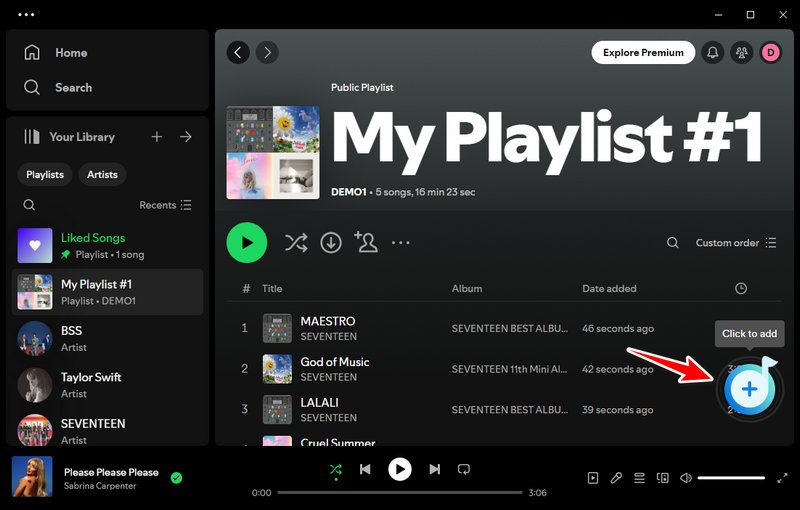Image resolution: width=800 pixels, height=510 pixels.
Task: Toggle shuffle in player bar
Action: tap(336, 469)
